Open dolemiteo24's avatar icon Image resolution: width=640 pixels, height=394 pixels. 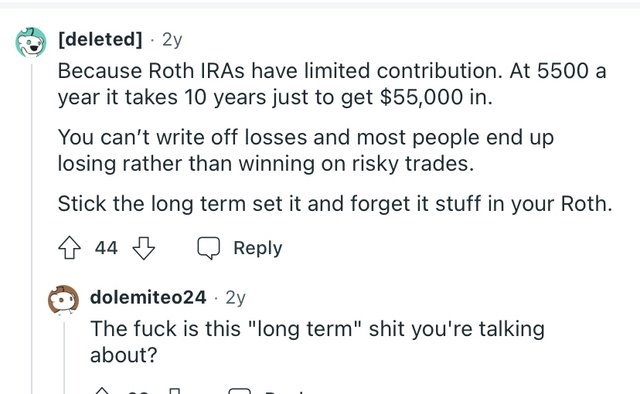click(x=63, y=300)
